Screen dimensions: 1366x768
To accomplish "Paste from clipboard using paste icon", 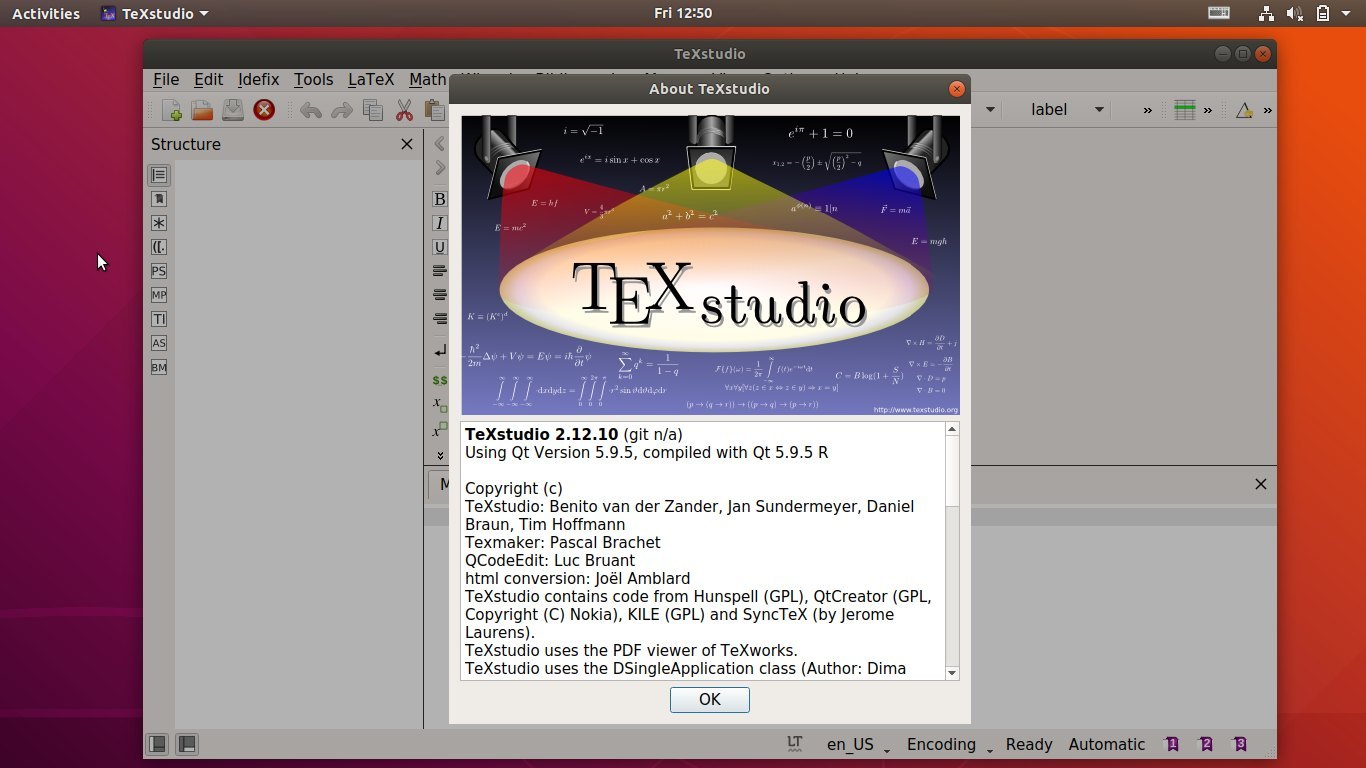I will point(434,110).
